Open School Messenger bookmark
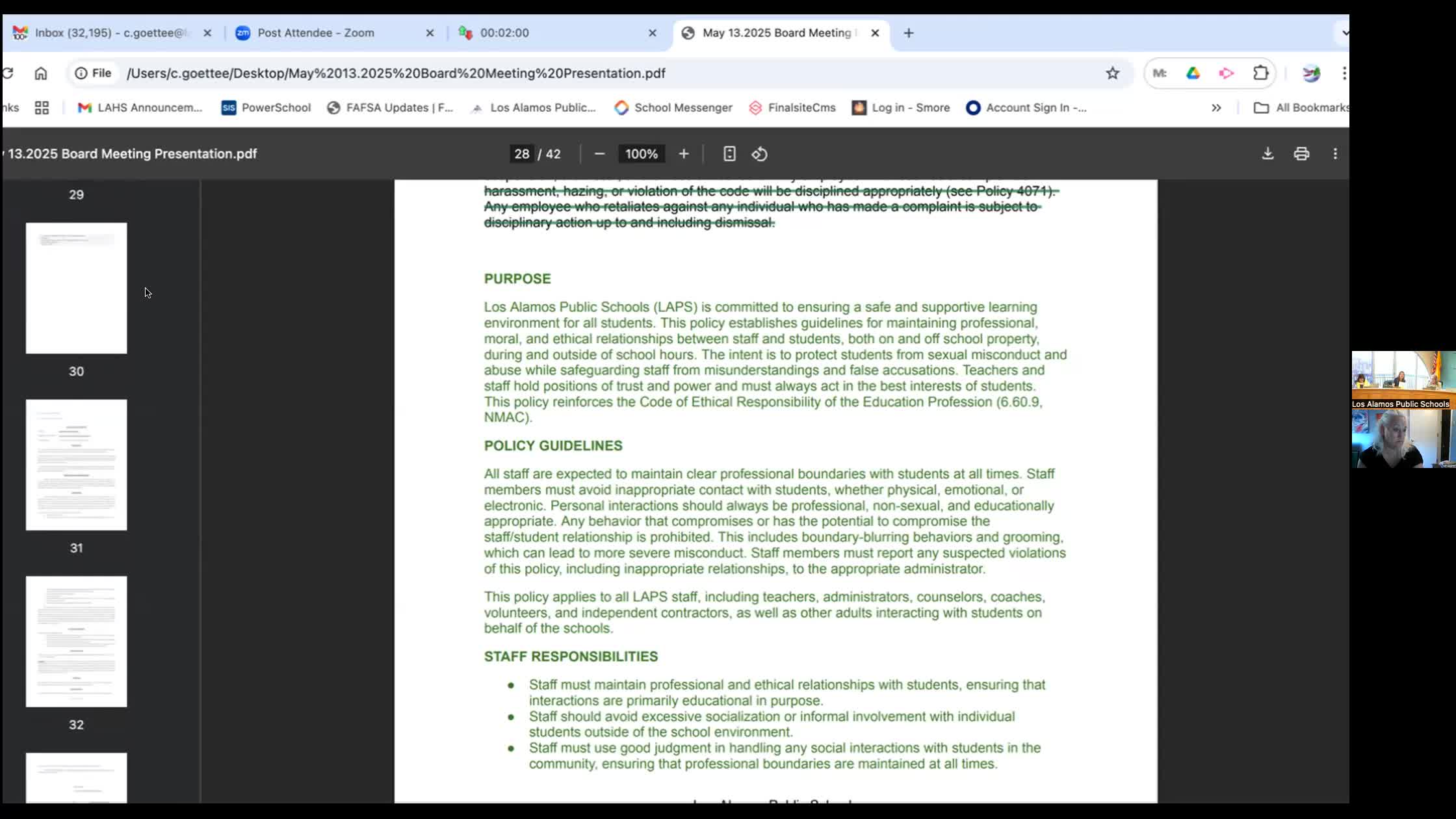 tap(673, 108)
